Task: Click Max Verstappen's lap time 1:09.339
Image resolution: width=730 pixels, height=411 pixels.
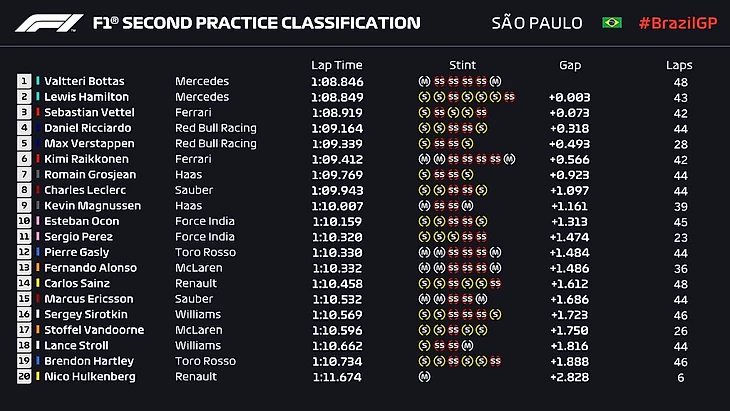Action: 337,143
